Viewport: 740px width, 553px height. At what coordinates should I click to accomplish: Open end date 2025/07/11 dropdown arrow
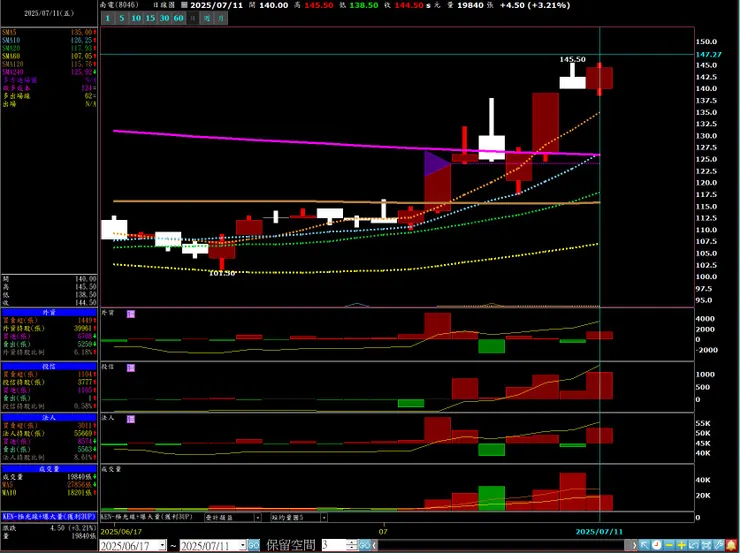243,545
